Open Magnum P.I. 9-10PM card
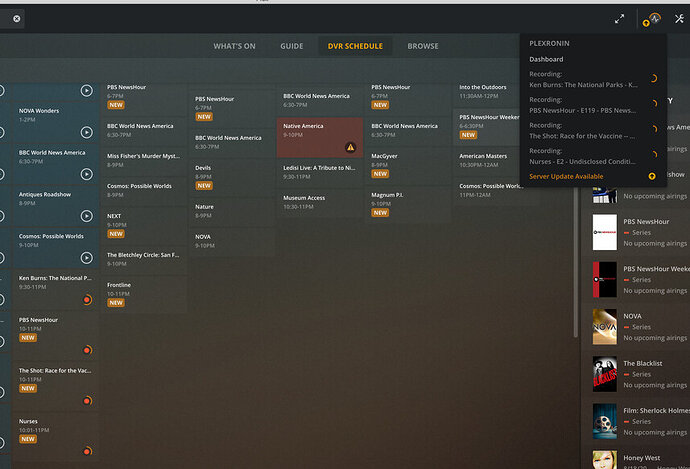The width and height of the screenshot is (690, 469). pyautogui.click(x=408, y=204)
